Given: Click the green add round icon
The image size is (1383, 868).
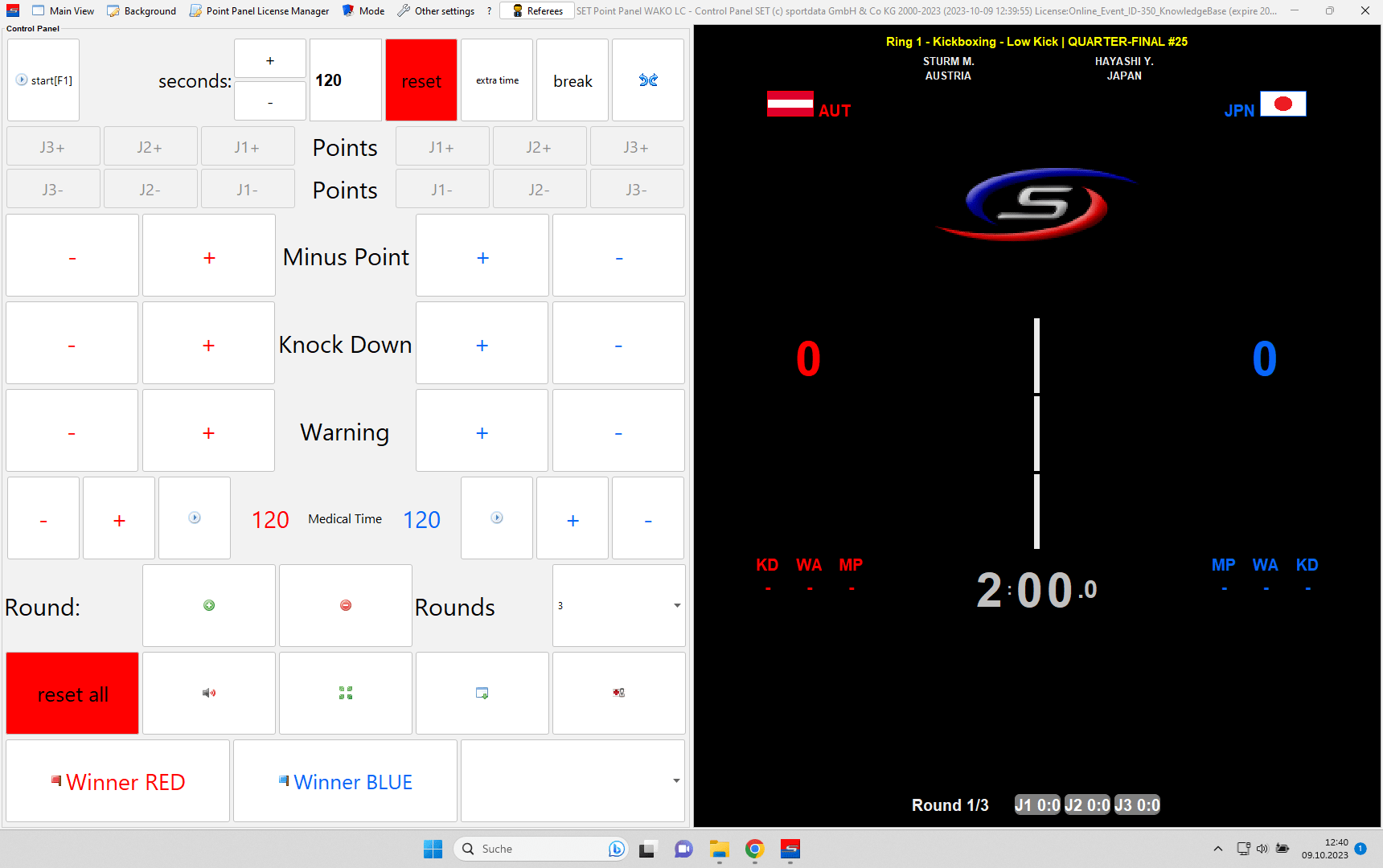Looking at the screenshot, I should tap(209, 605).
